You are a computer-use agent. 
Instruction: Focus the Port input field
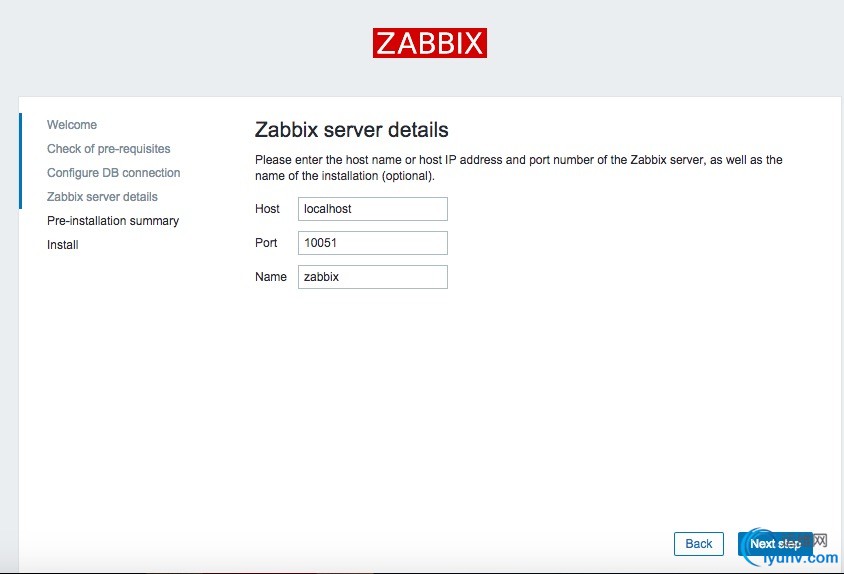tap(372, 243)
